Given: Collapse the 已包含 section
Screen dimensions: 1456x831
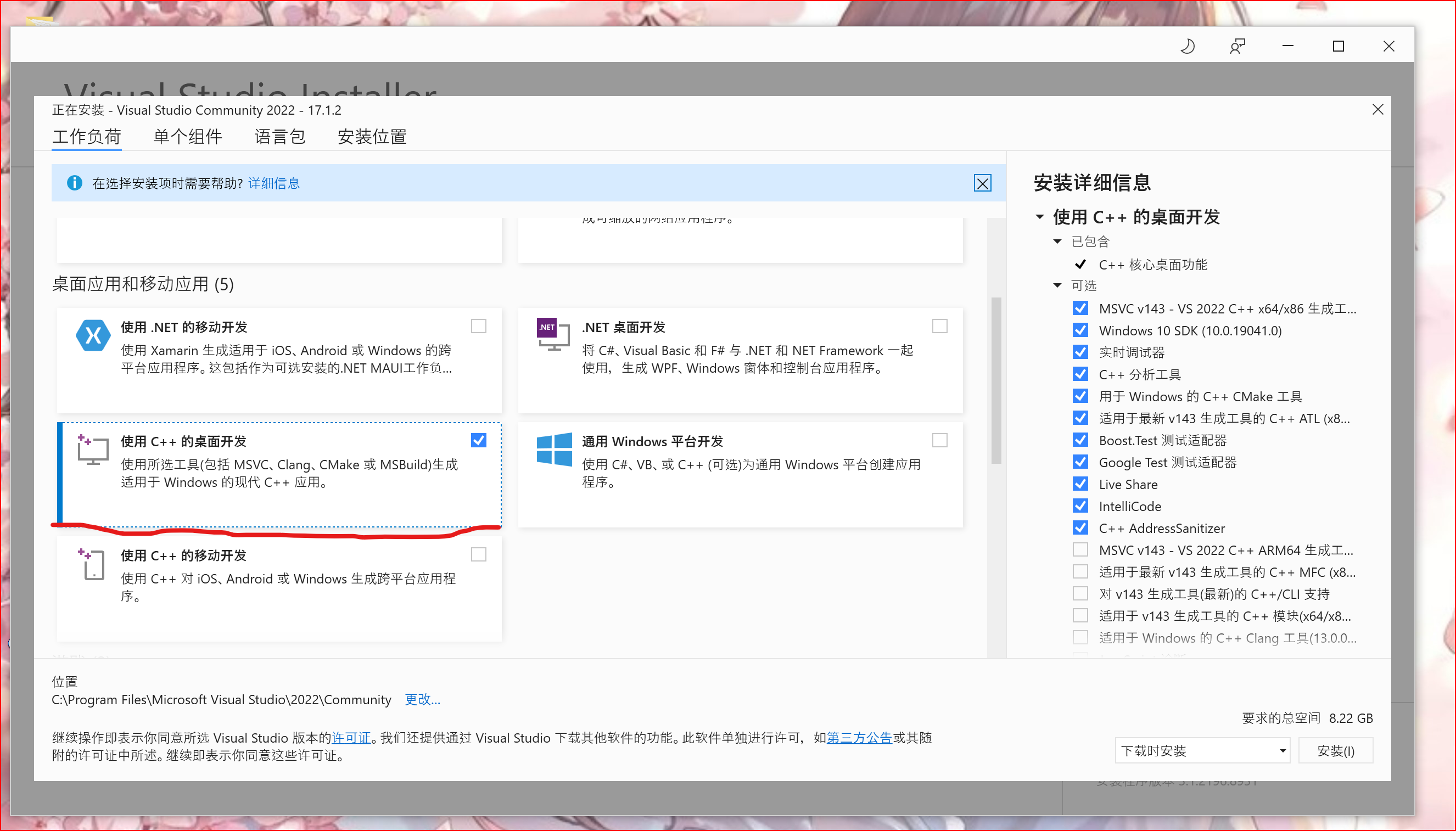Looking at the screenshot, I should point(1057,242).
